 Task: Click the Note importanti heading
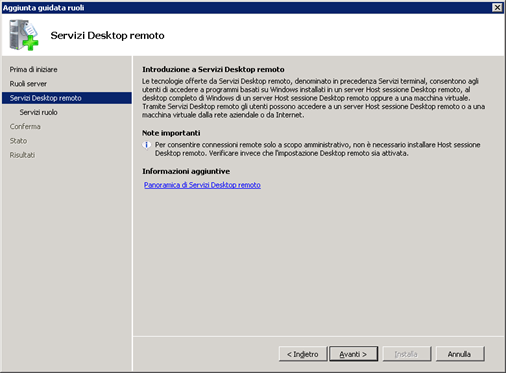[x=171, y=133]
